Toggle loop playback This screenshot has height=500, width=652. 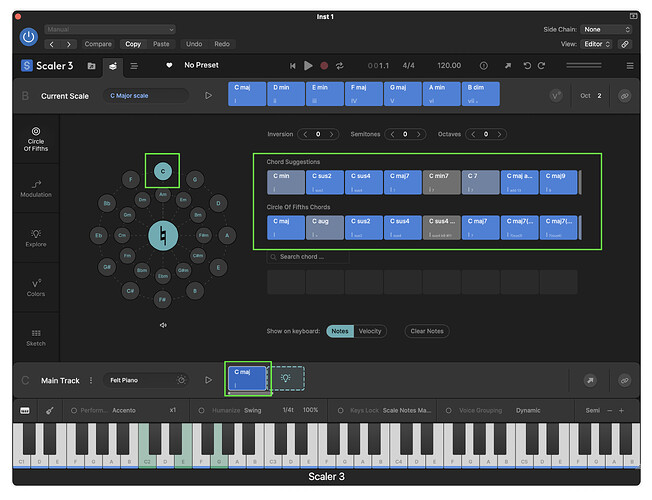point(340,66)
